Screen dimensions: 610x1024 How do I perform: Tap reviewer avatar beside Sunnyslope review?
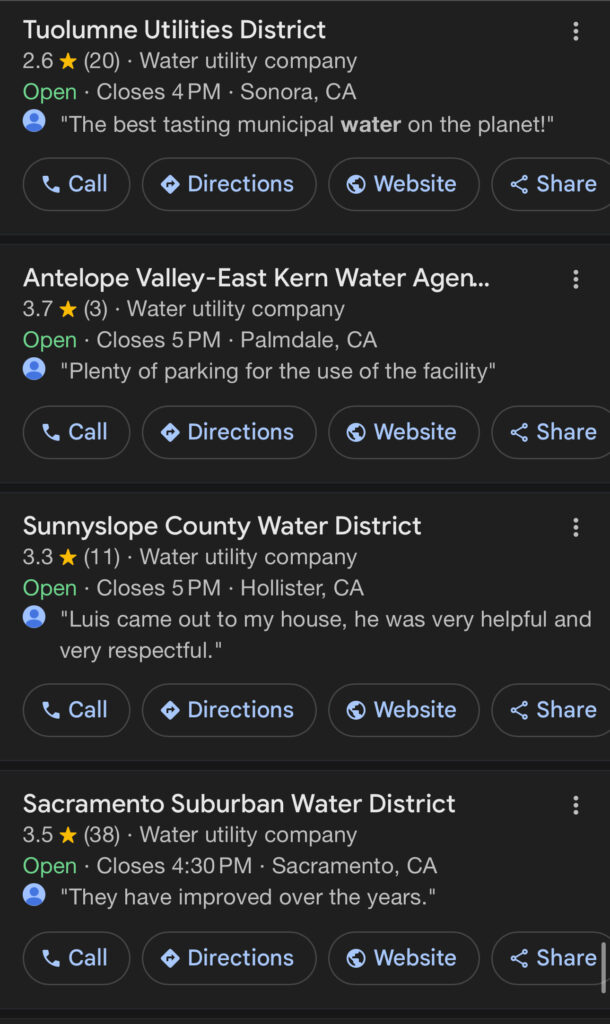[x=34, y=618]
